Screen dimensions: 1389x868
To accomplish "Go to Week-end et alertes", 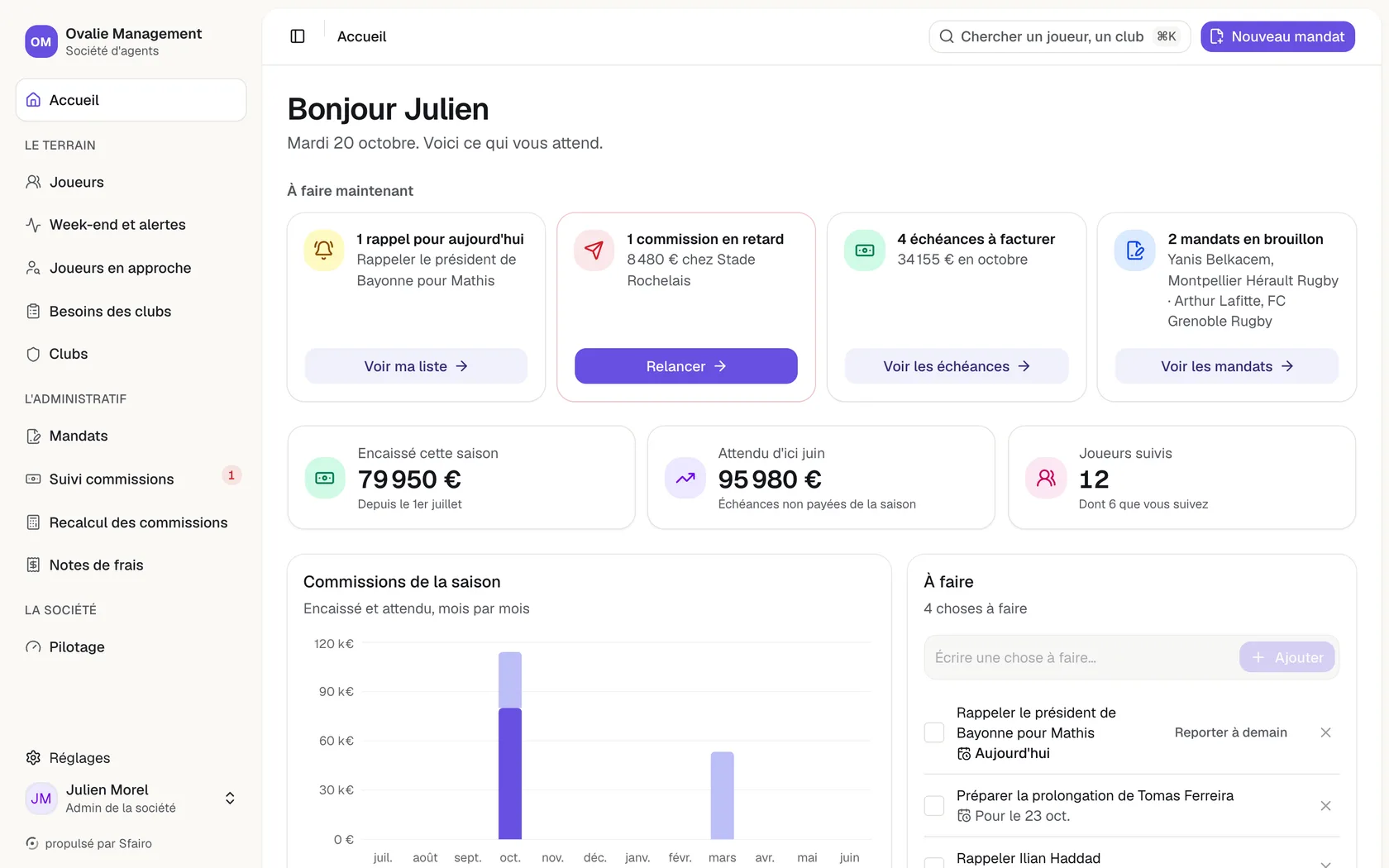I will (131, 225).
